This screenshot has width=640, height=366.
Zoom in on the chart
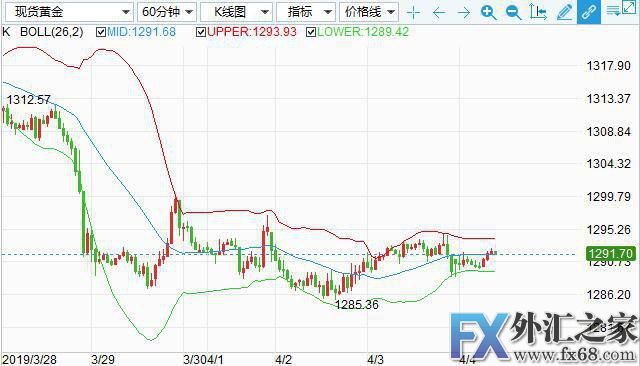[488, 13]
